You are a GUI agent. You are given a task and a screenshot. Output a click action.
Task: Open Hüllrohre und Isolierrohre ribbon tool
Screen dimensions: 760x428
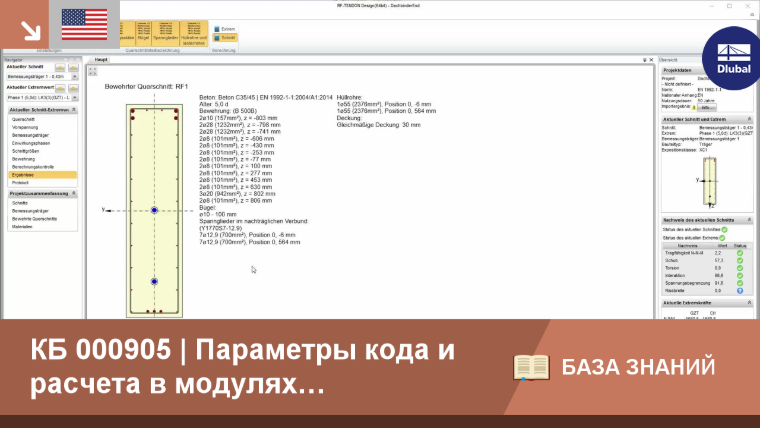194,33
